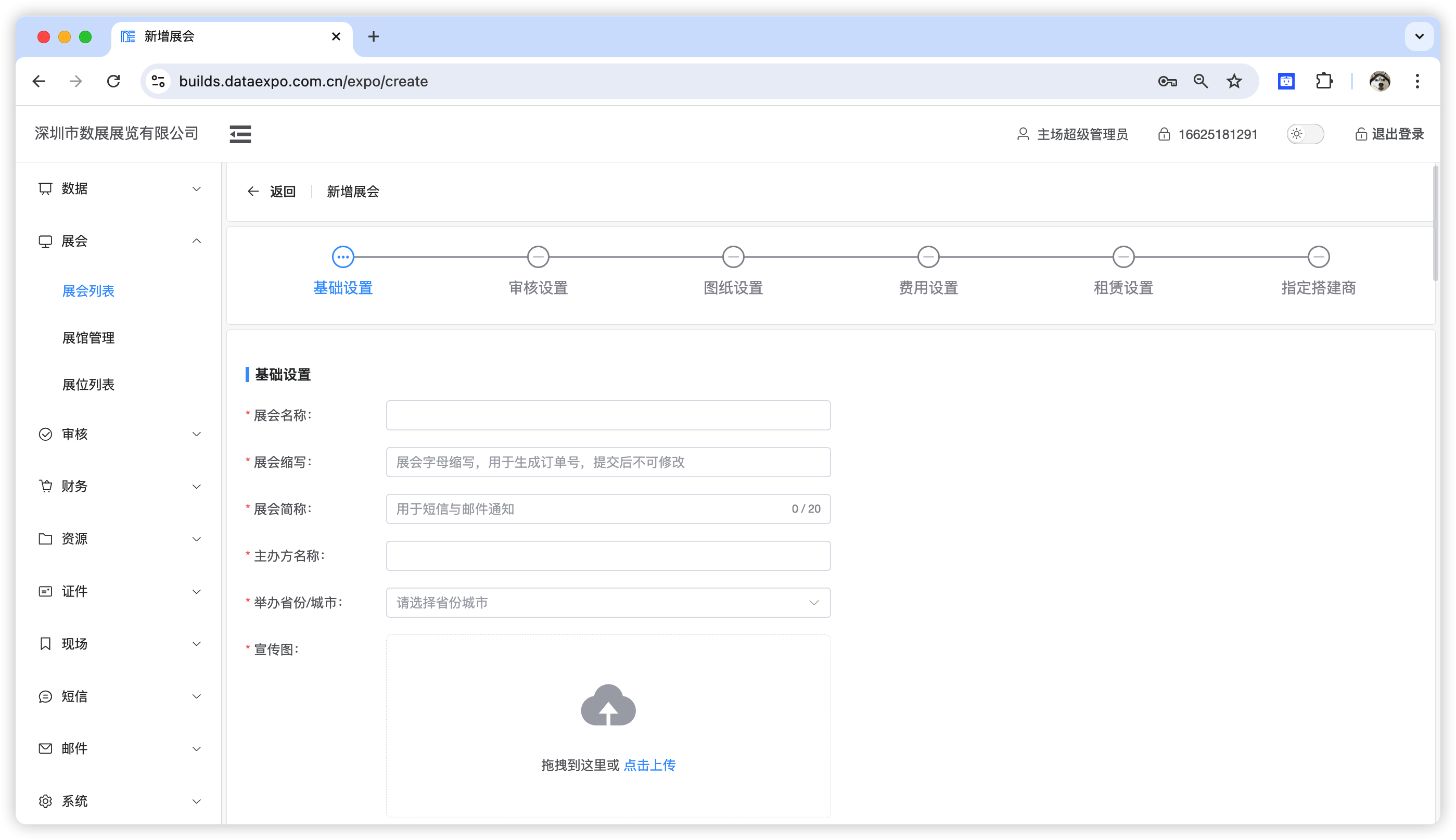
Task: Click the page vertical scrollbar
Action: (x=1435, y=224)
